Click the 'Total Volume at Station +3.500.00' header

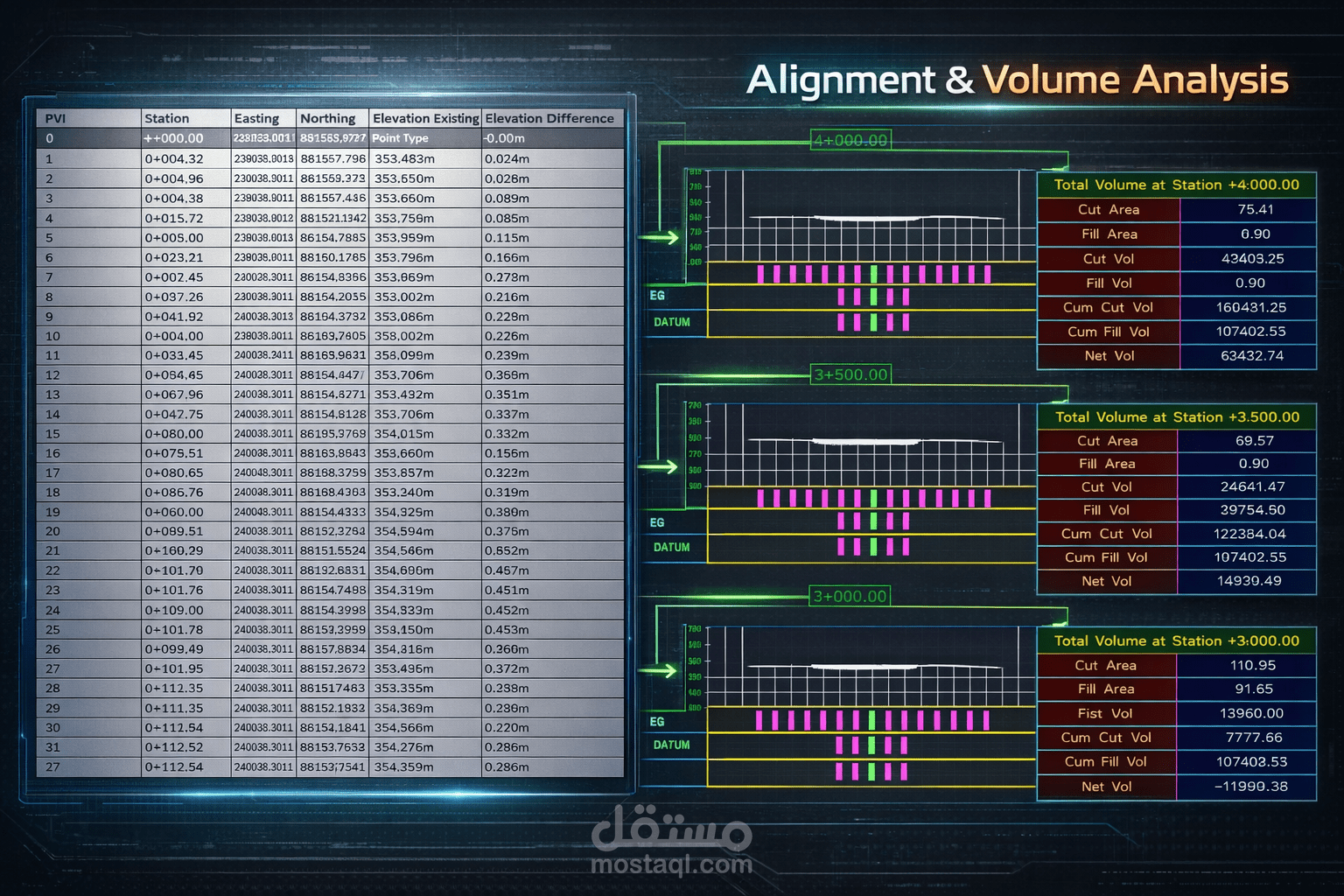[1177, 416]
